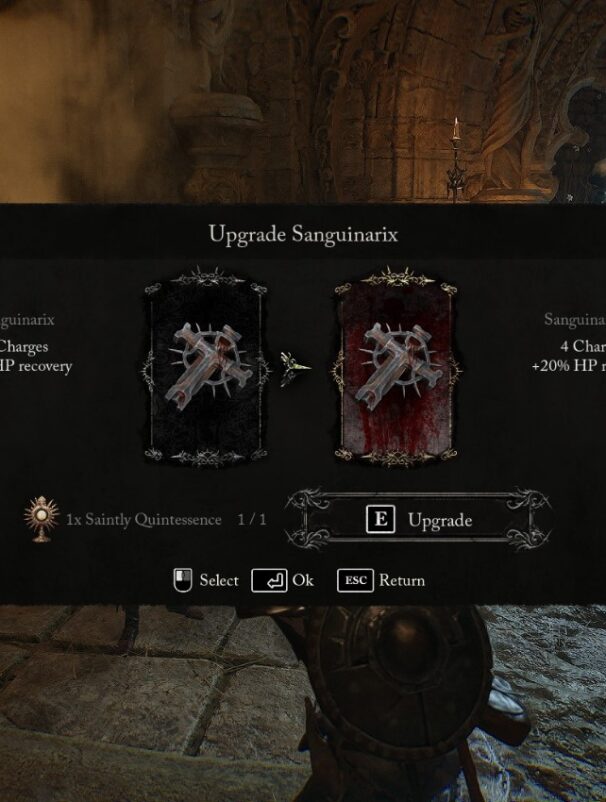Select the current Sanguinarix card on dark background

point(207,366)
